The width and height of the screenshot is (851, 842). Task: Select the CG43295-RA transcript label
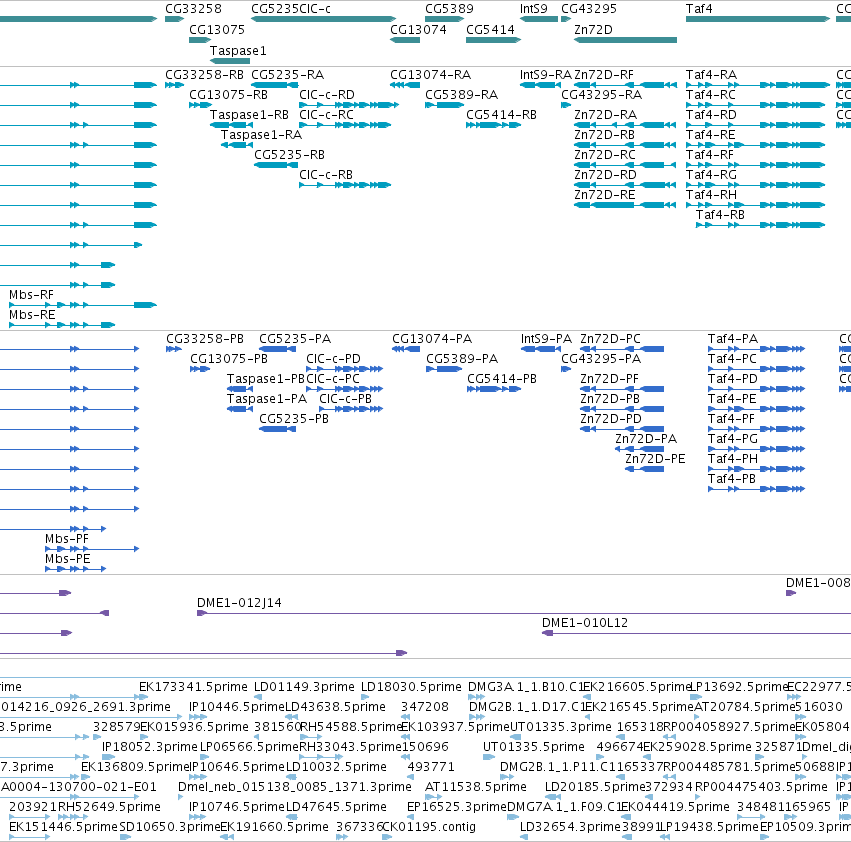601,94
